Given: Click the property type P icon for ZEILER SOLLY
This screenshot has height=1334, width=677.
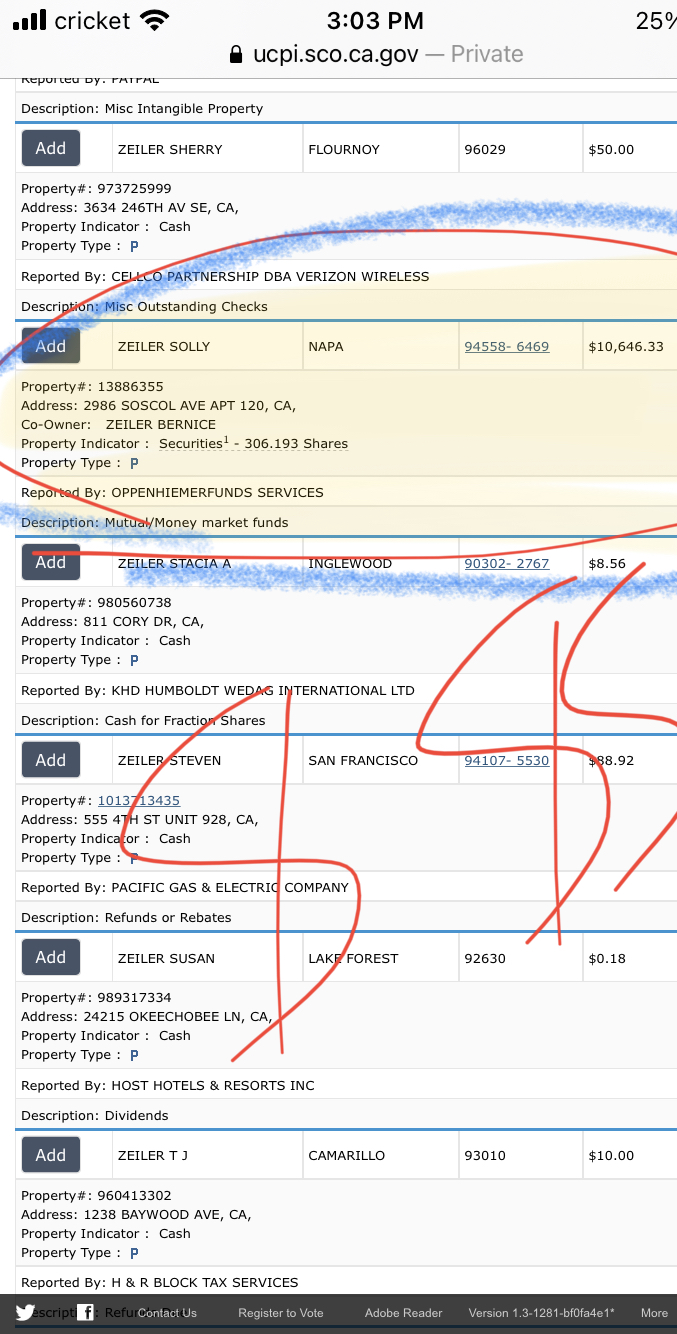Looking at the screenshot, I should pos(134,464).
